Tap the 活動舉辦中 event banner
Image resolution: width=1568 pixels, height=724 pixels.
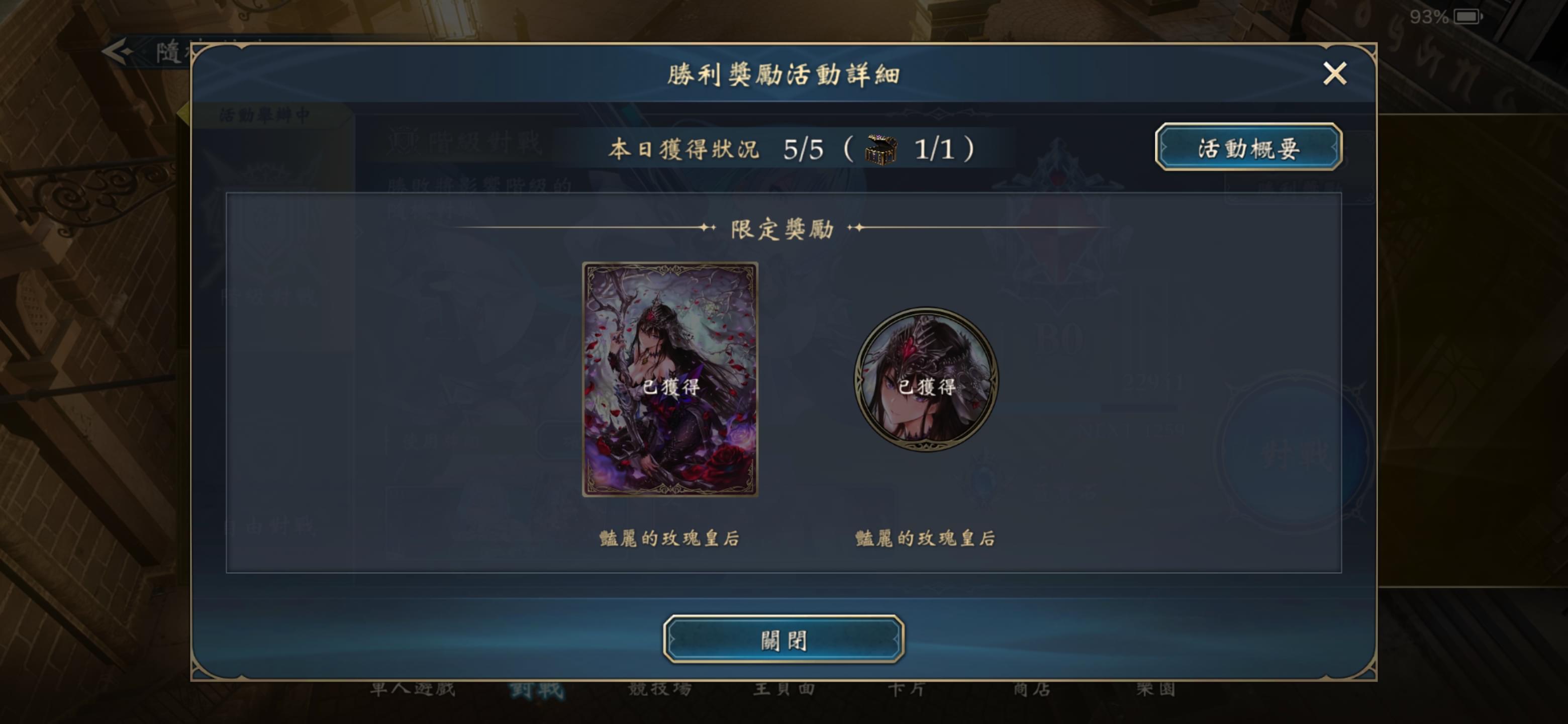[x=265, y=115]
